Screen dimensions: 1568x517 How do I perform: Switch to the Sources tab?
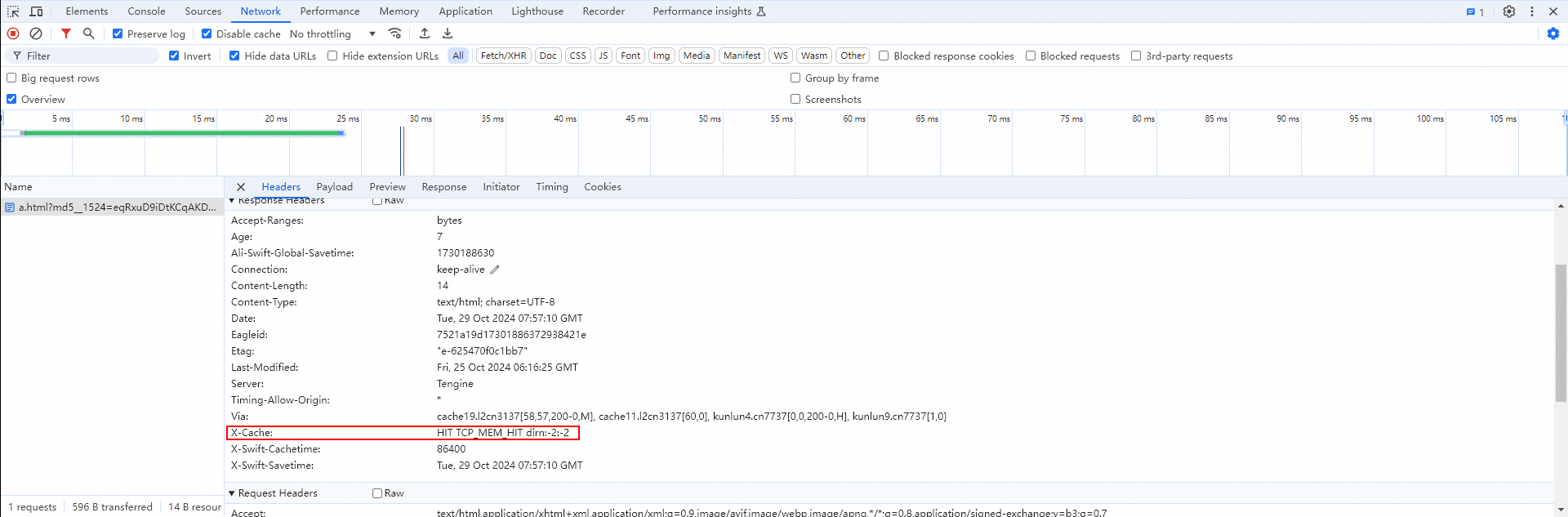(x=203, y=11)
